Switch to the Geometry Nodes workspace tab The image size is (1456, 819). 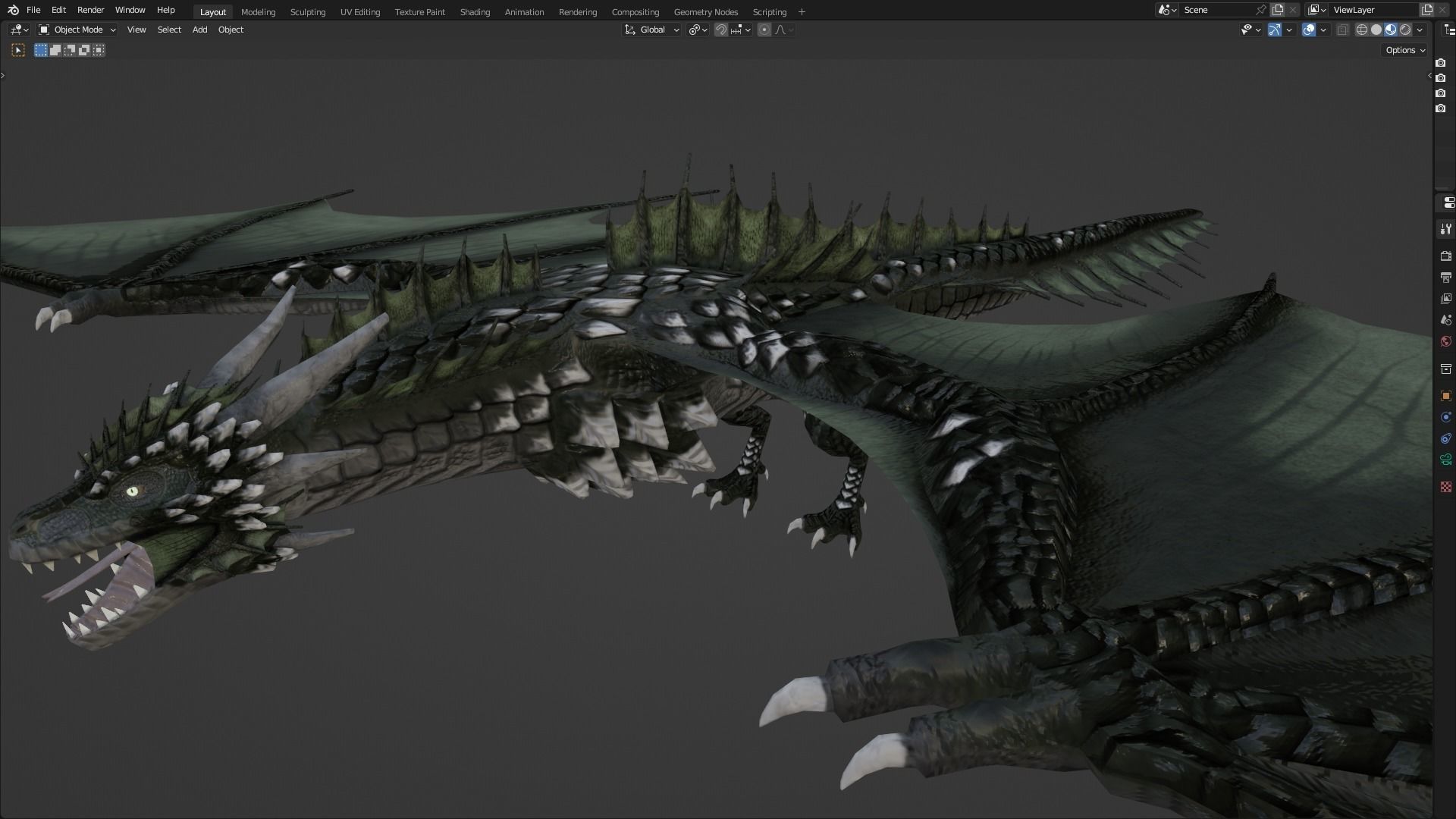tap(705, 12)
